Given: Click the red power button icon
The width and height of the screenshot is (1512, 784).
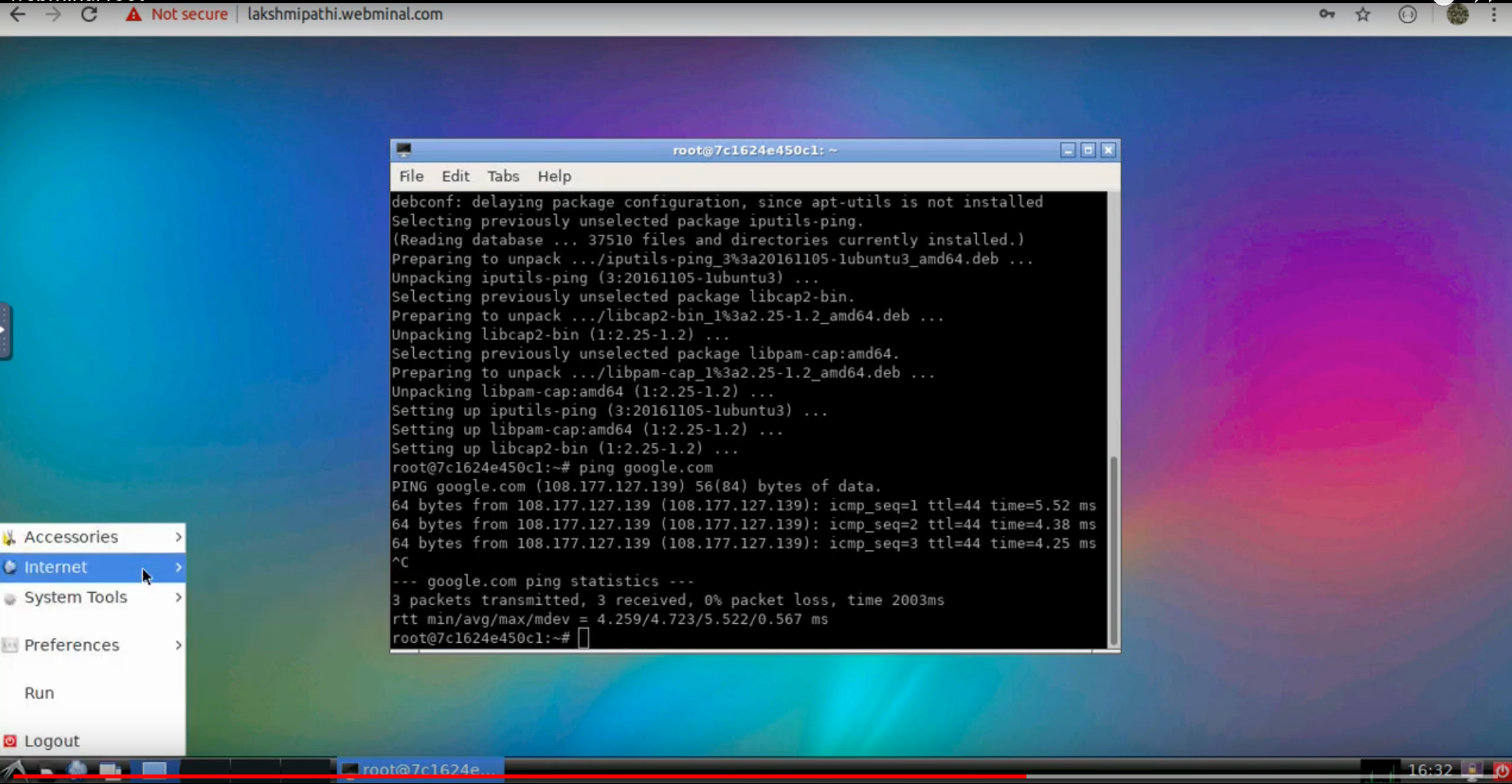Looking at the screenshot, I should (x=1501, y=770).
